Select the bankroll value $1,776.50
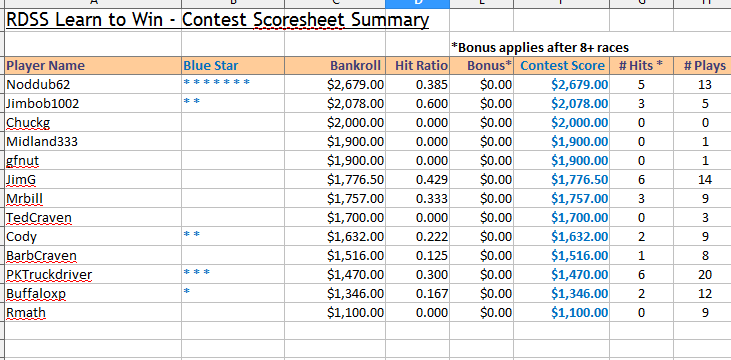Image resolution: width=731 pixels, height=360 pixels. (x=335, y=180)
